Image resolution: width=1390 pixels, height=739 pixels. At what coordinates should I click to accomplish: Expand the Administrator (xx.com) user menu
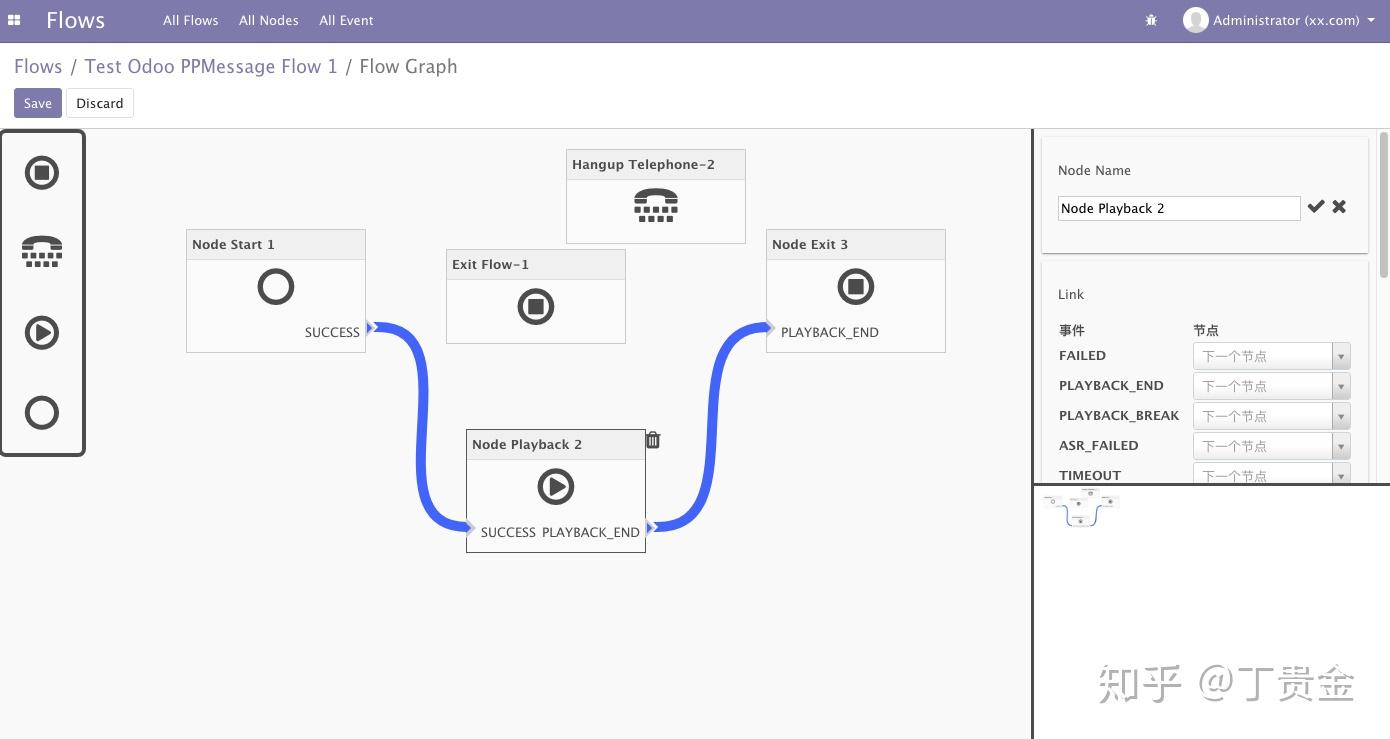pos(1293,20)
